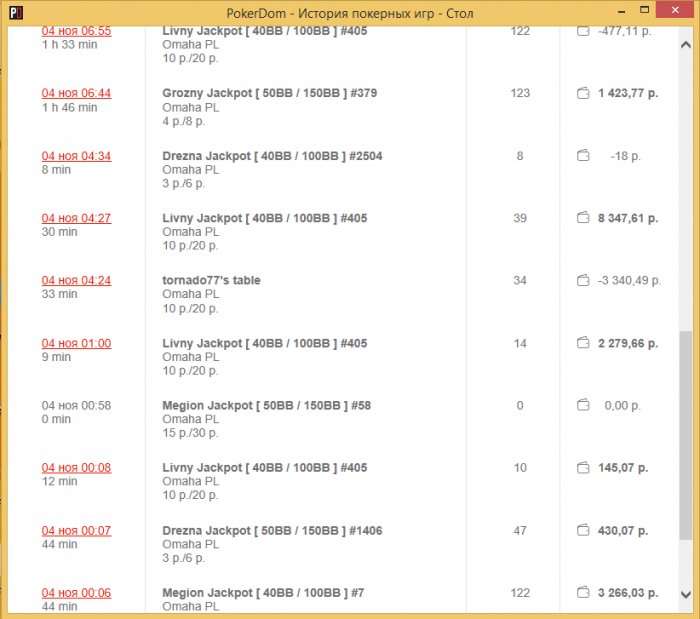Click wallet icon beside -3 340,49 р.
Image resolution: width=700 pixels, height=619 pixels.
pyautogui.click(x=583, y=280)
